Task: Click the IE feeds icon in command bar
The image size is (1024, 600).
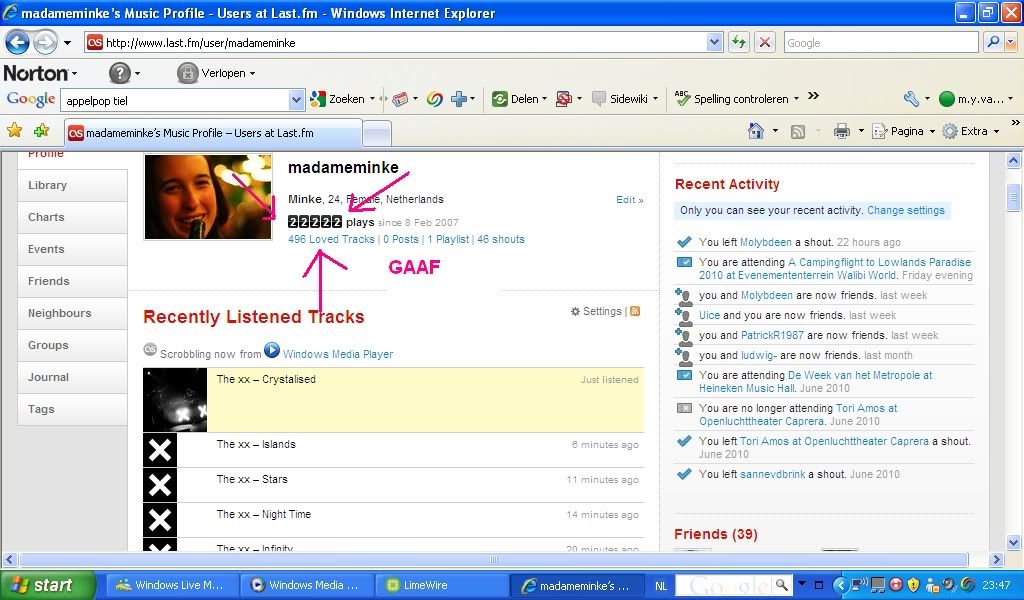Action: click(x=797, y=131)
